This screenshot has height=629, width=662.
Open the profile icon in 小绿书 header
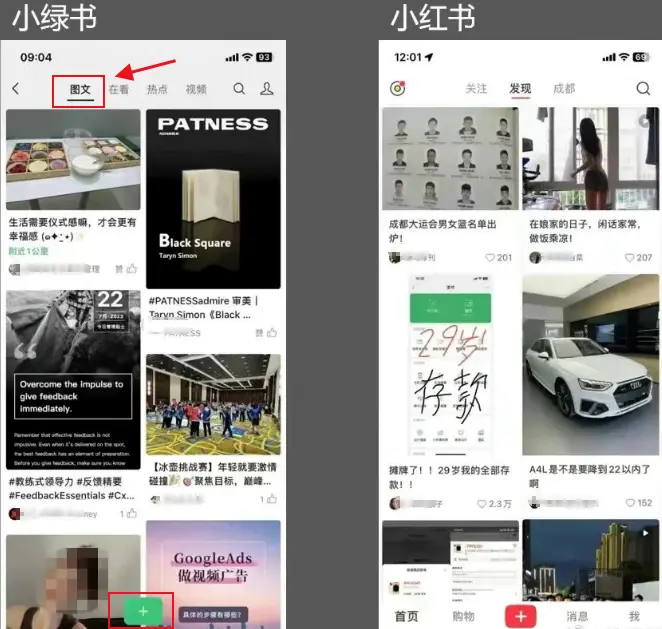click(x=267, y=89)
